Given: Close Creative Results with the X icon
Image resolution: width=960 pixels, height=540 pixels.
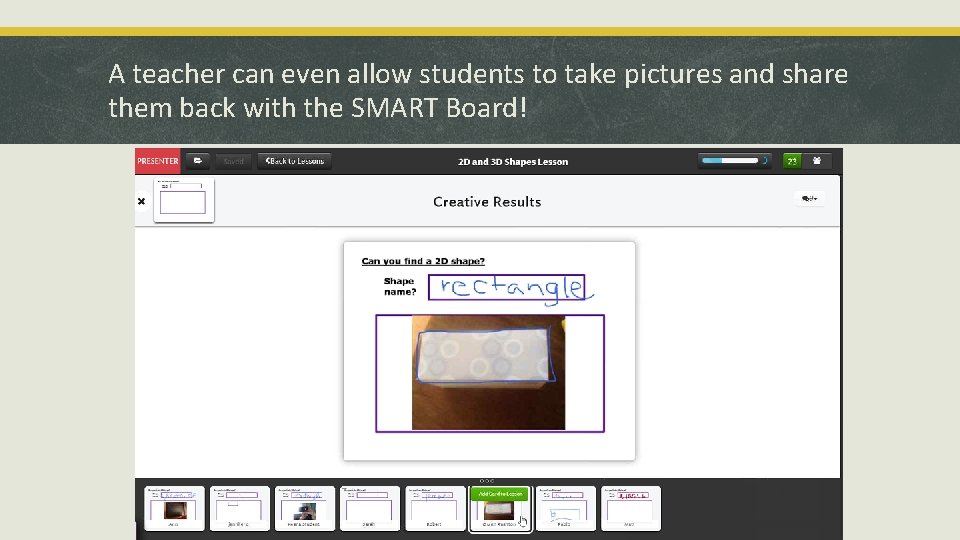Looking at the screenshot, I should pyautogui.click(x=141, y=201).
